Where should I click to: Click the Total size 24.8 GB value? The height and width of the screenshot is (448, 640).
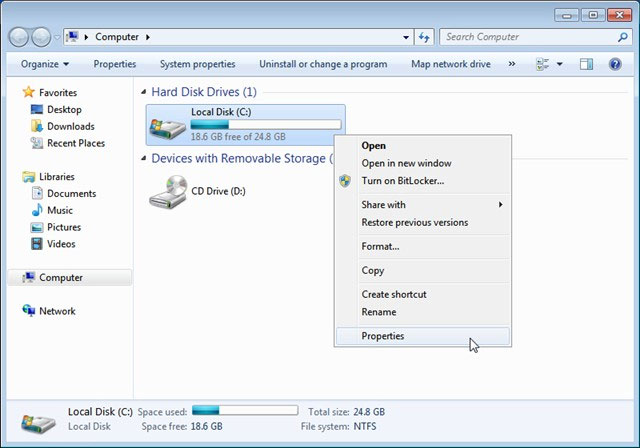[369, 412]
